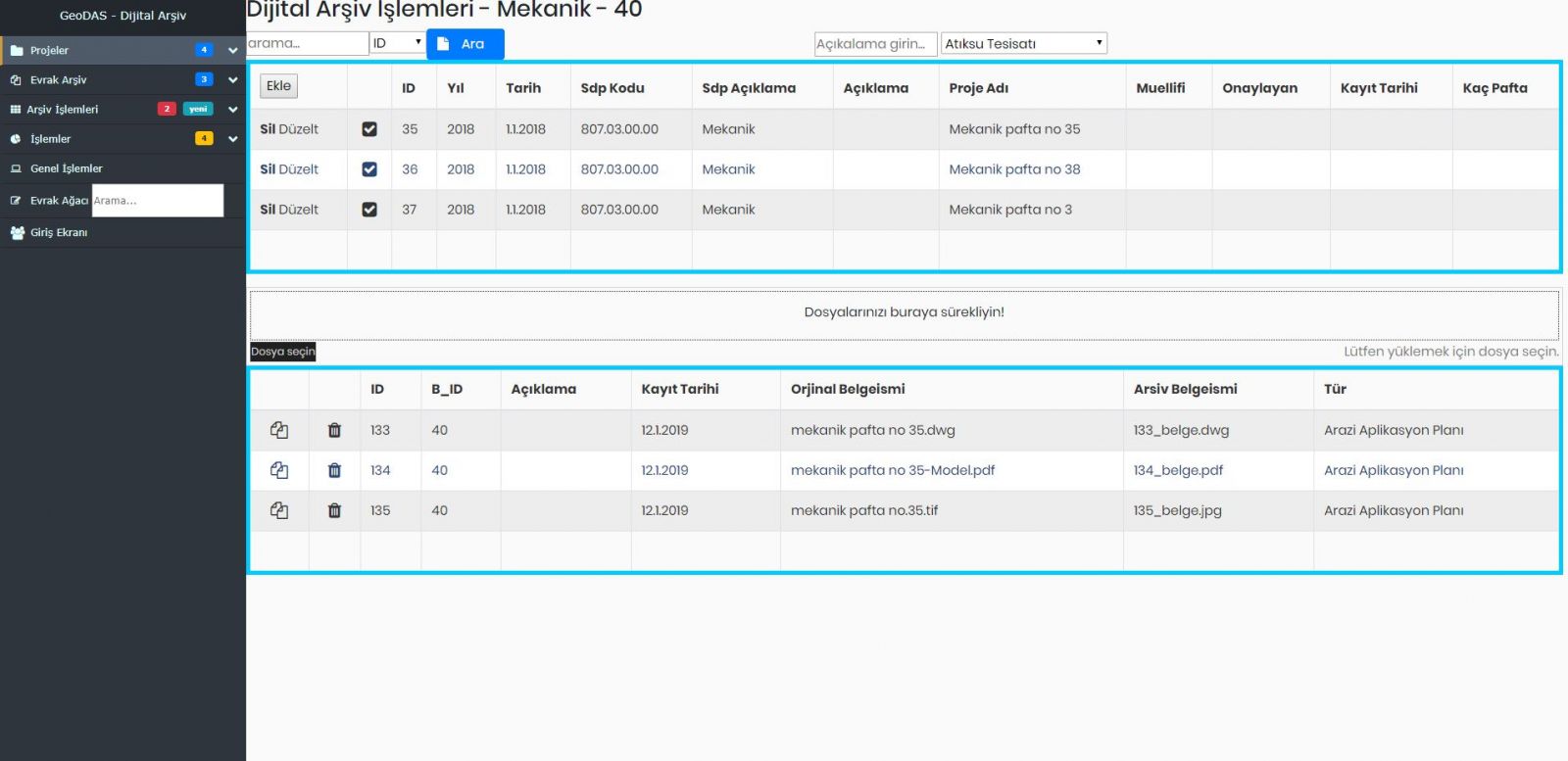The height and width of the screenshot is (761, 1568).
Task: Open the İşlemler sidebar menu
Action: pyautogui.click(x=51, y=139)
